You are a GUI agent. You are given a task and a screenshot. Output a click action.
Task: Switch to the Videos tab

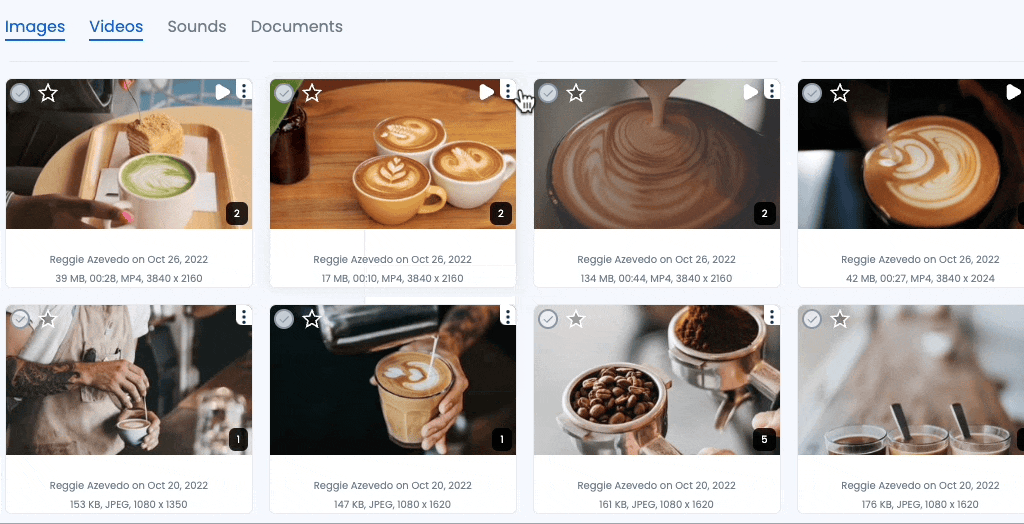(x=116, y=27)
